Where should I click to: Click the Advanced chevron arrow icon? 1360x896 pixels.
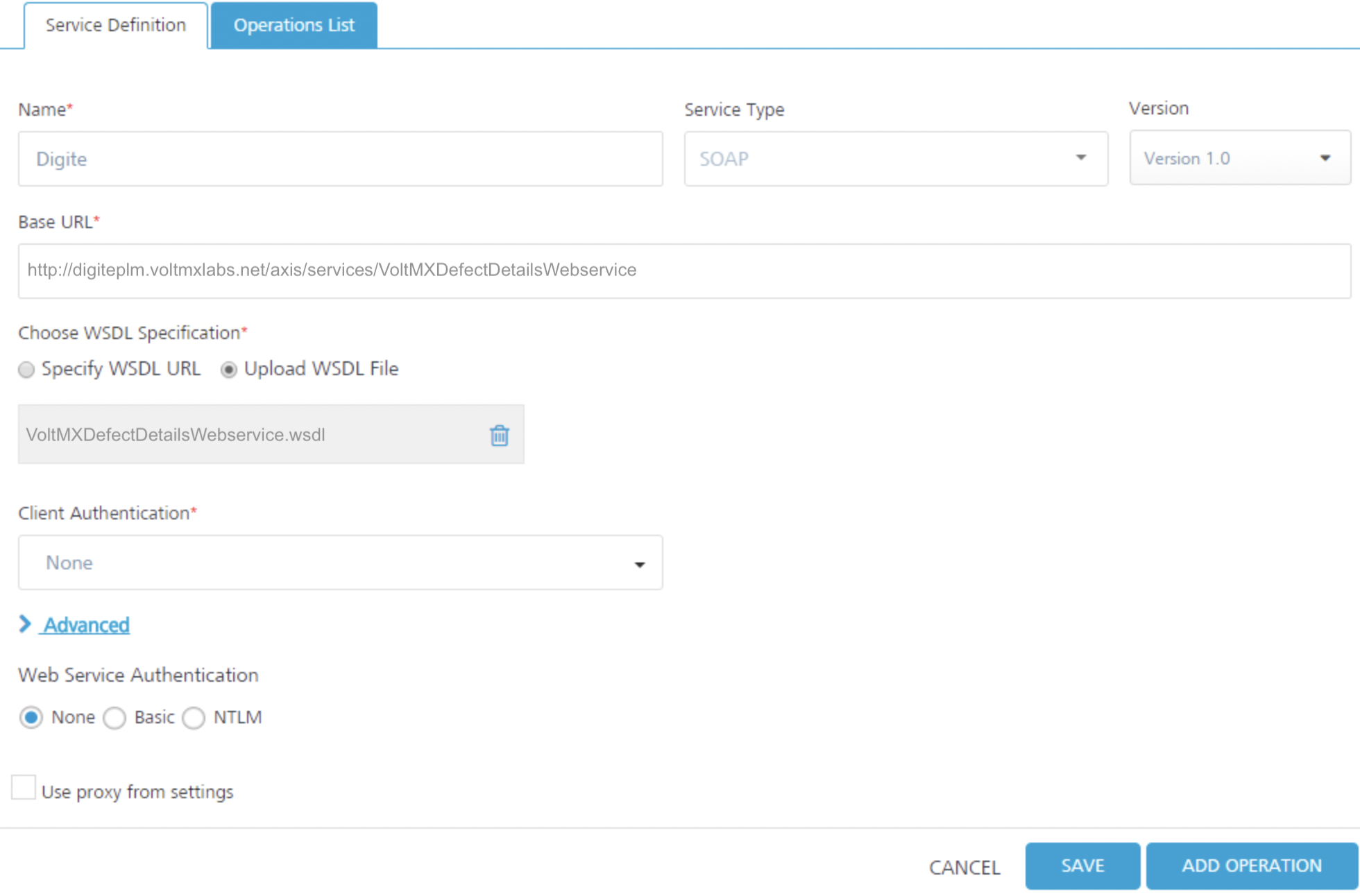coord(25,624)
